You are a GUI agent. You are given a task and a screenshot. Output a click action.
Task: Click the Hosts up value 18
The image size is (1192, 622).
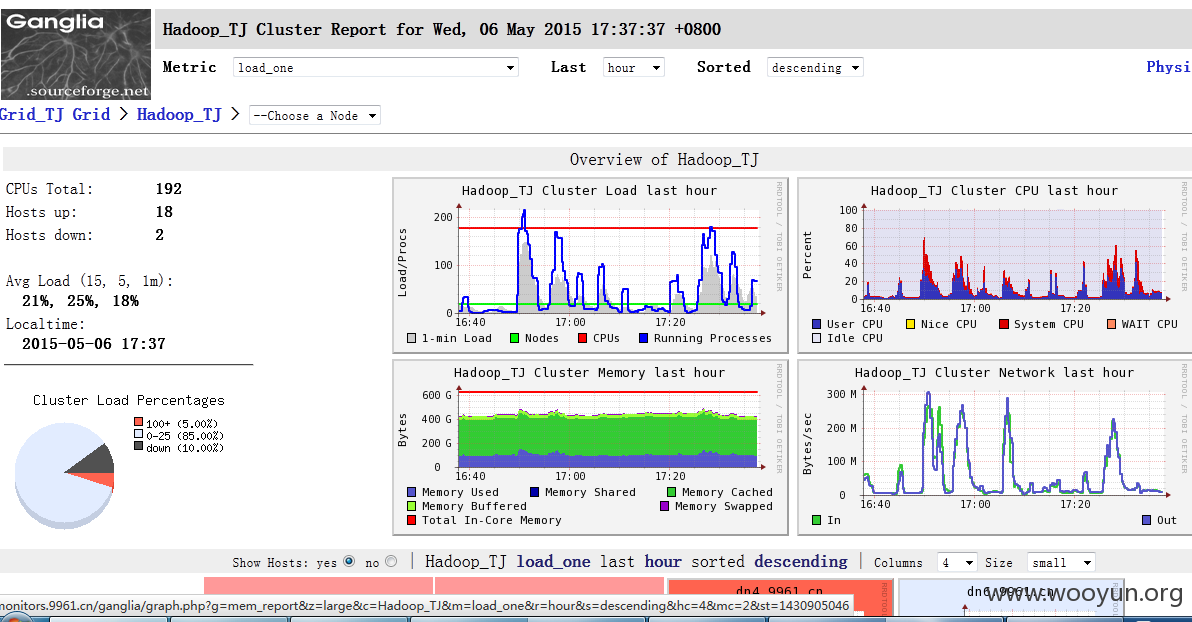coord(164,211)
